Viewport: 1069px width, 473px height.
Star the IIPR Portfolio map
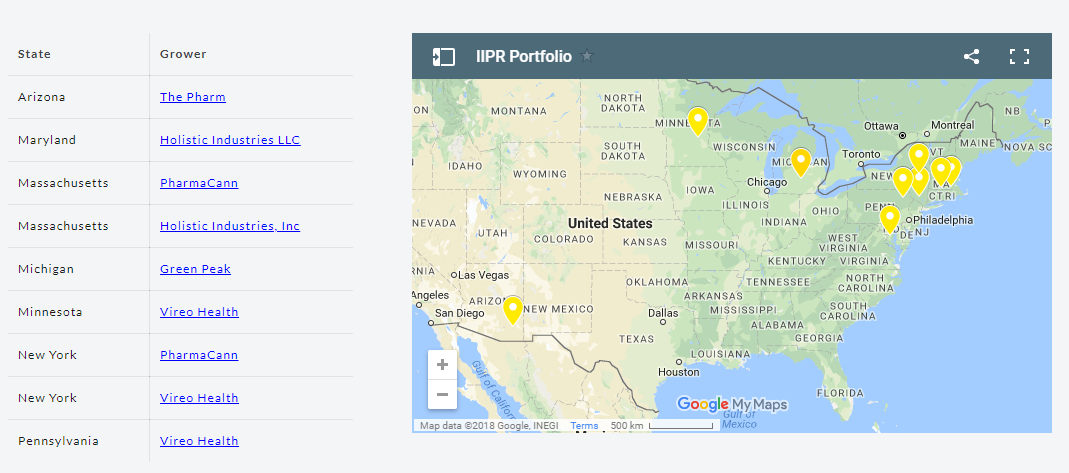click(x=587, y=56)
